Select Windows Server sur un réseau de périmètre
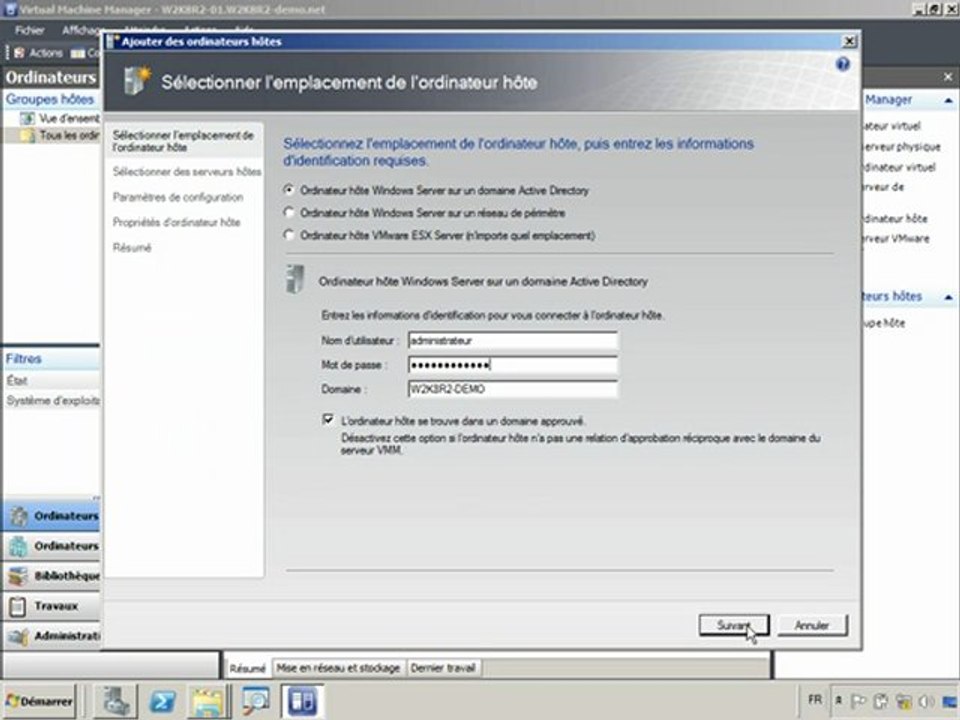Image resolution: width=960 pixels, height=720 pixels. (x=288, y=212)
